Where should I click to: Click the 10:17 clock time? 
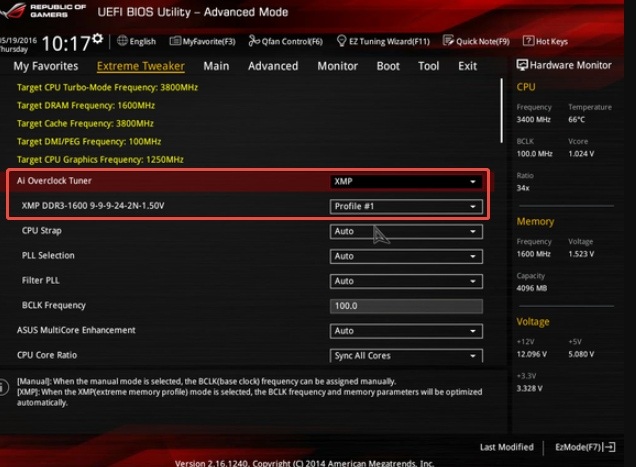tap(66, 43)
